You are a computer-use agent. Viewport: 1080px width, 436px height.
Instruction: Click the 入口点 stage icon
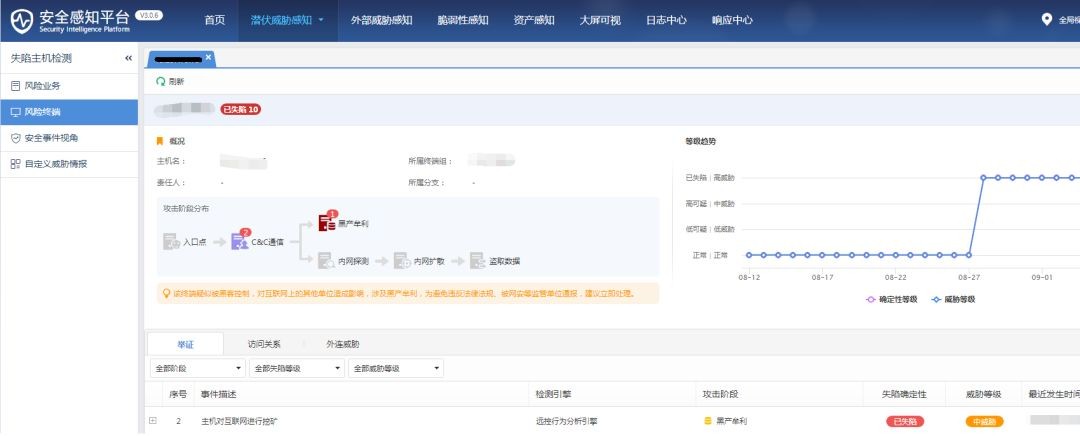171,241
